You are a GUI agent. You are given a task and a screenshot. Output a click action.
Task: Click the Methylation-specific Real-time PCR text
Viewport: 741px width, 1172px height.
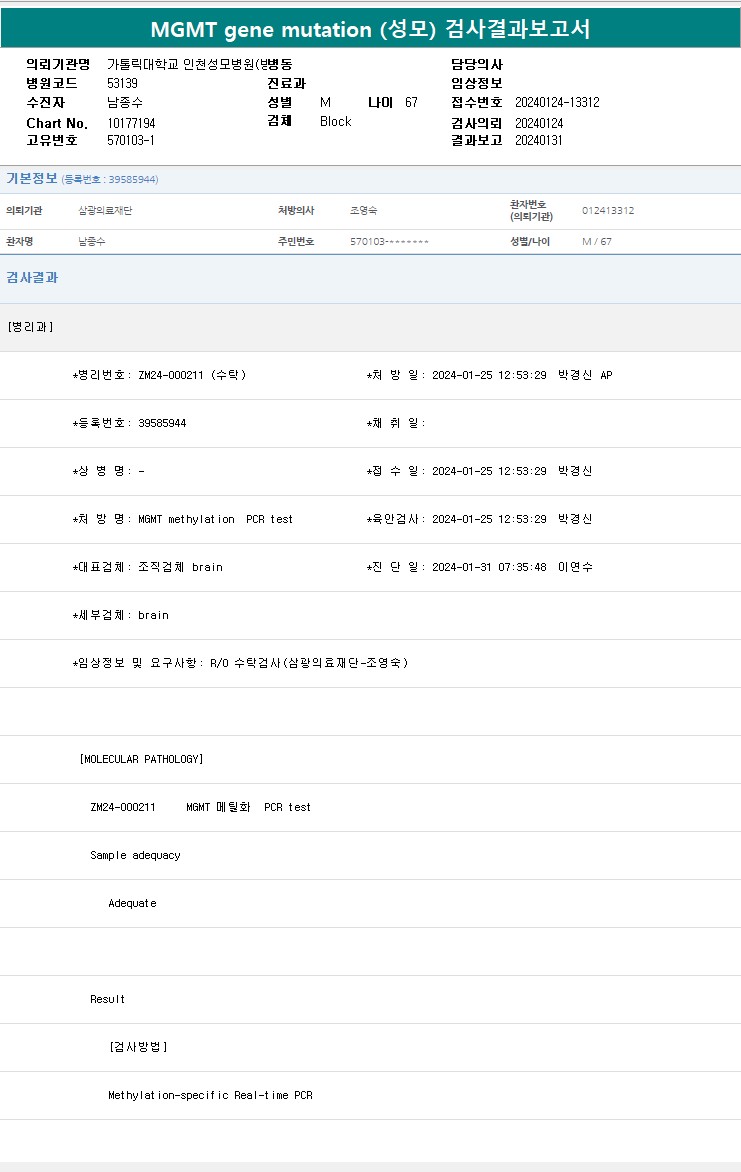pyautogui.click(x=210, y=1095)
